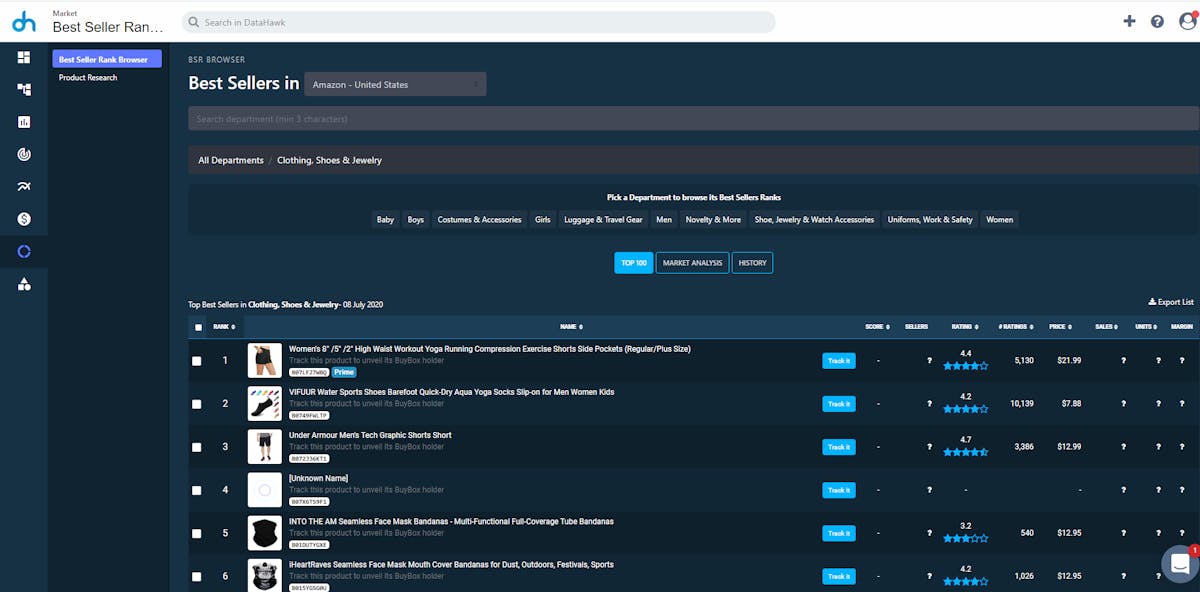Sort by the RANK column header
This screenshot has height=592, width=1200.
224,327
